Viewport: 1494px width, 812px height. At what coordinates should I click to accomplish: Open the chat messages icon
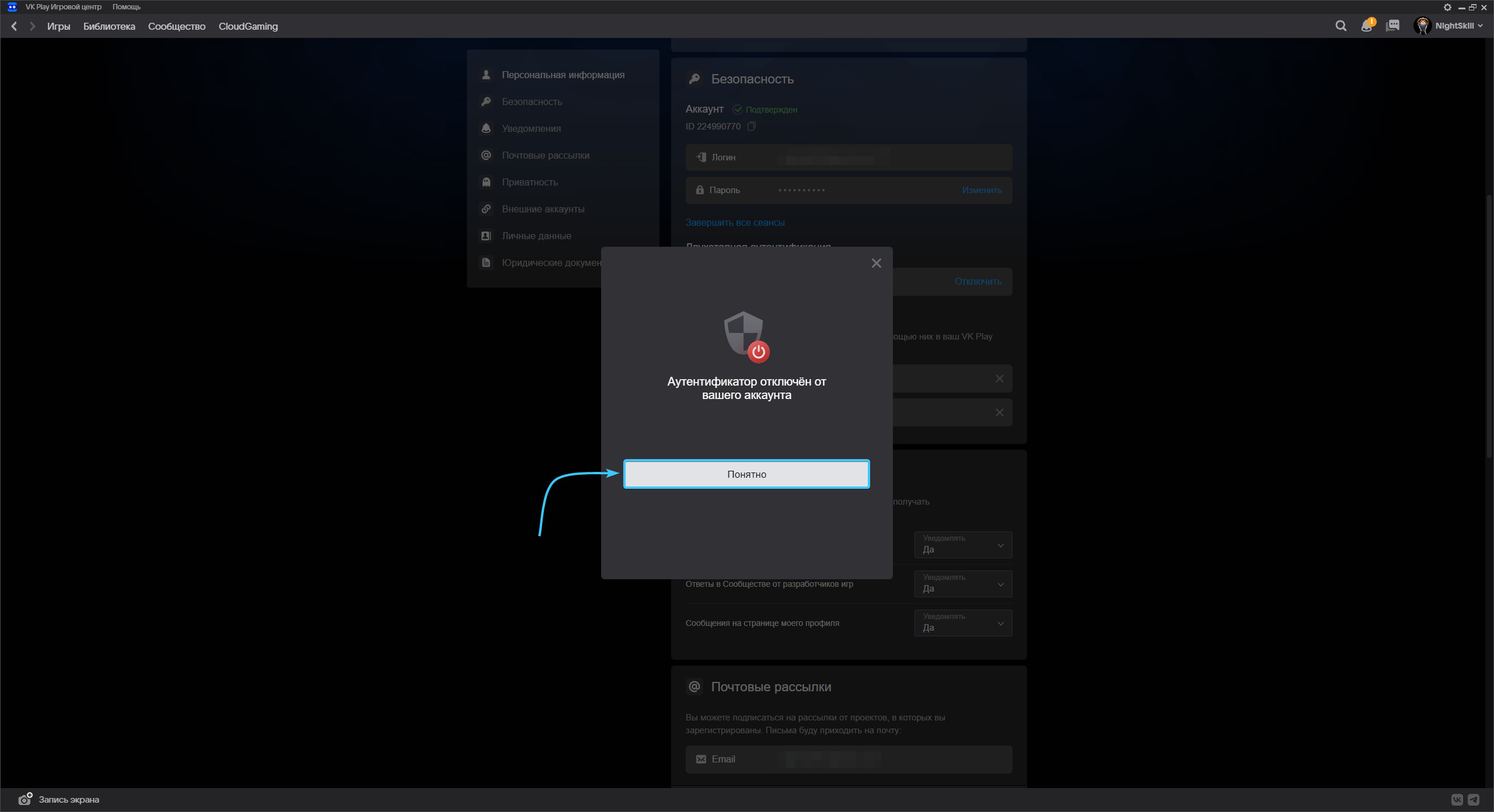click(x=1393, y=26)
